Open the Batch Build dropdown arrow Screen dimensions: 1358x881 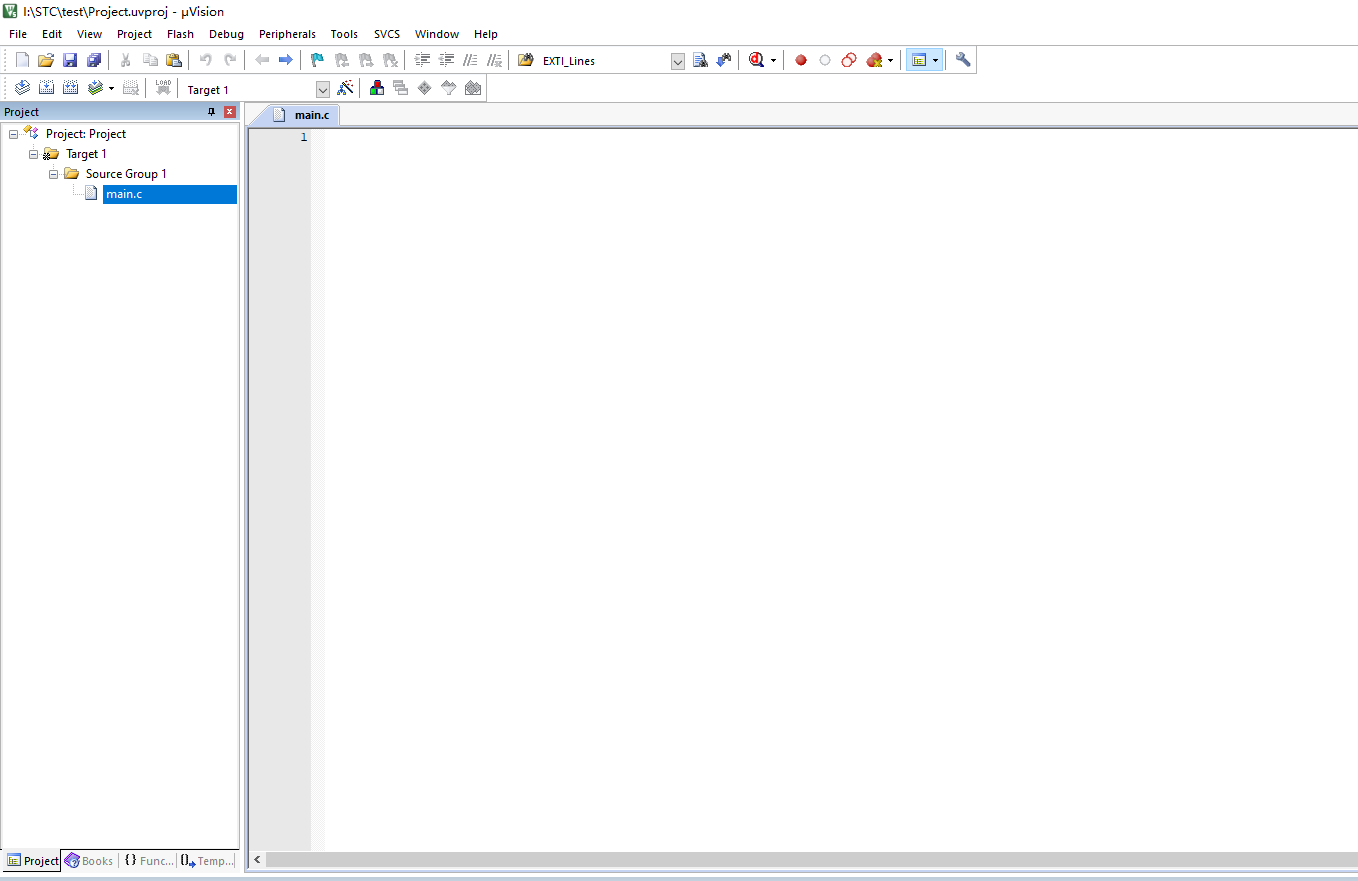point(111,88)
